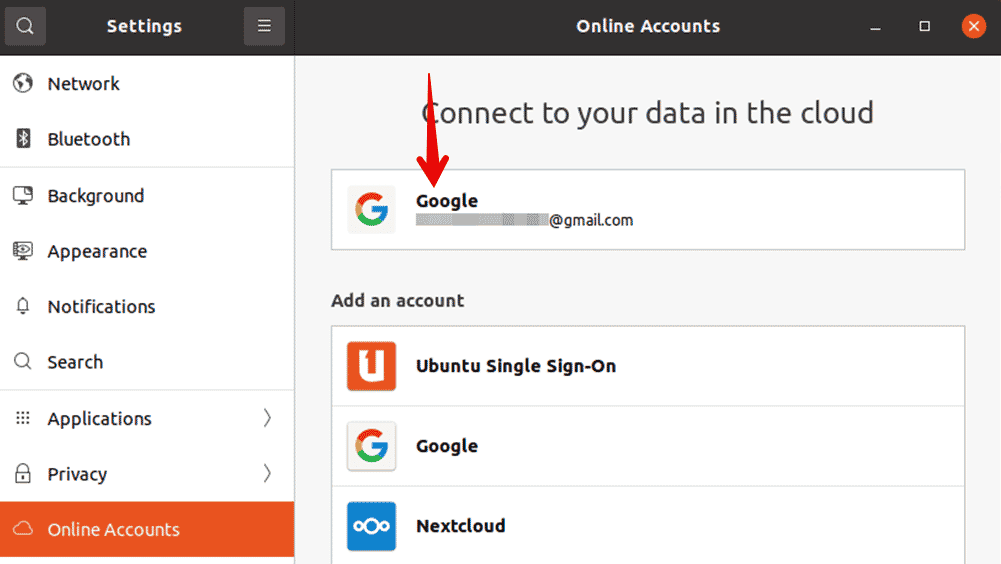Add a Nextcloud account
Image resolution: width=1001 pixels, height=564 pixels.
click(x=648, y=525)
